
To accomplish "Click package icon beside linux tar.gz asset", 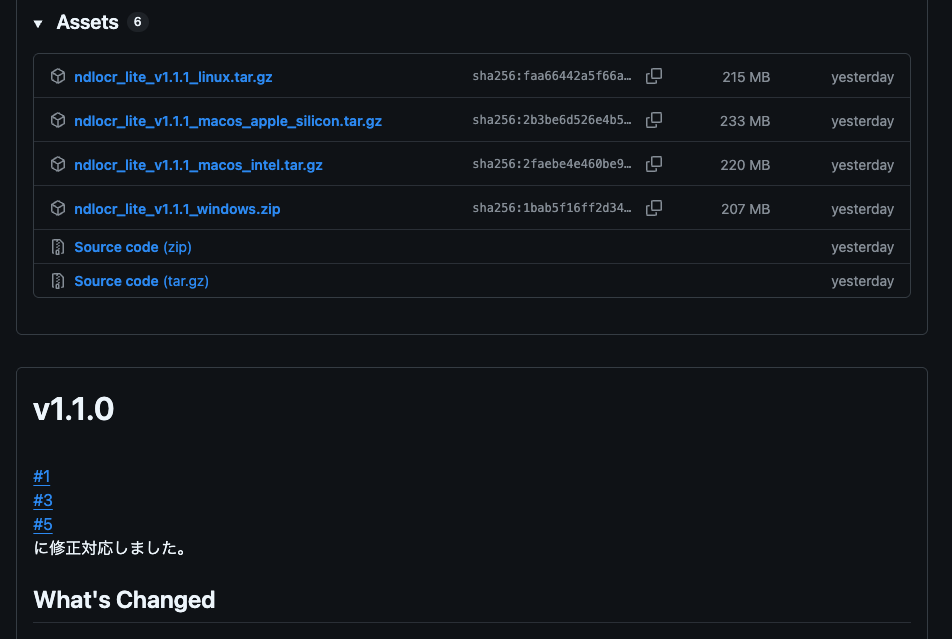I will [x=58, y=76].
